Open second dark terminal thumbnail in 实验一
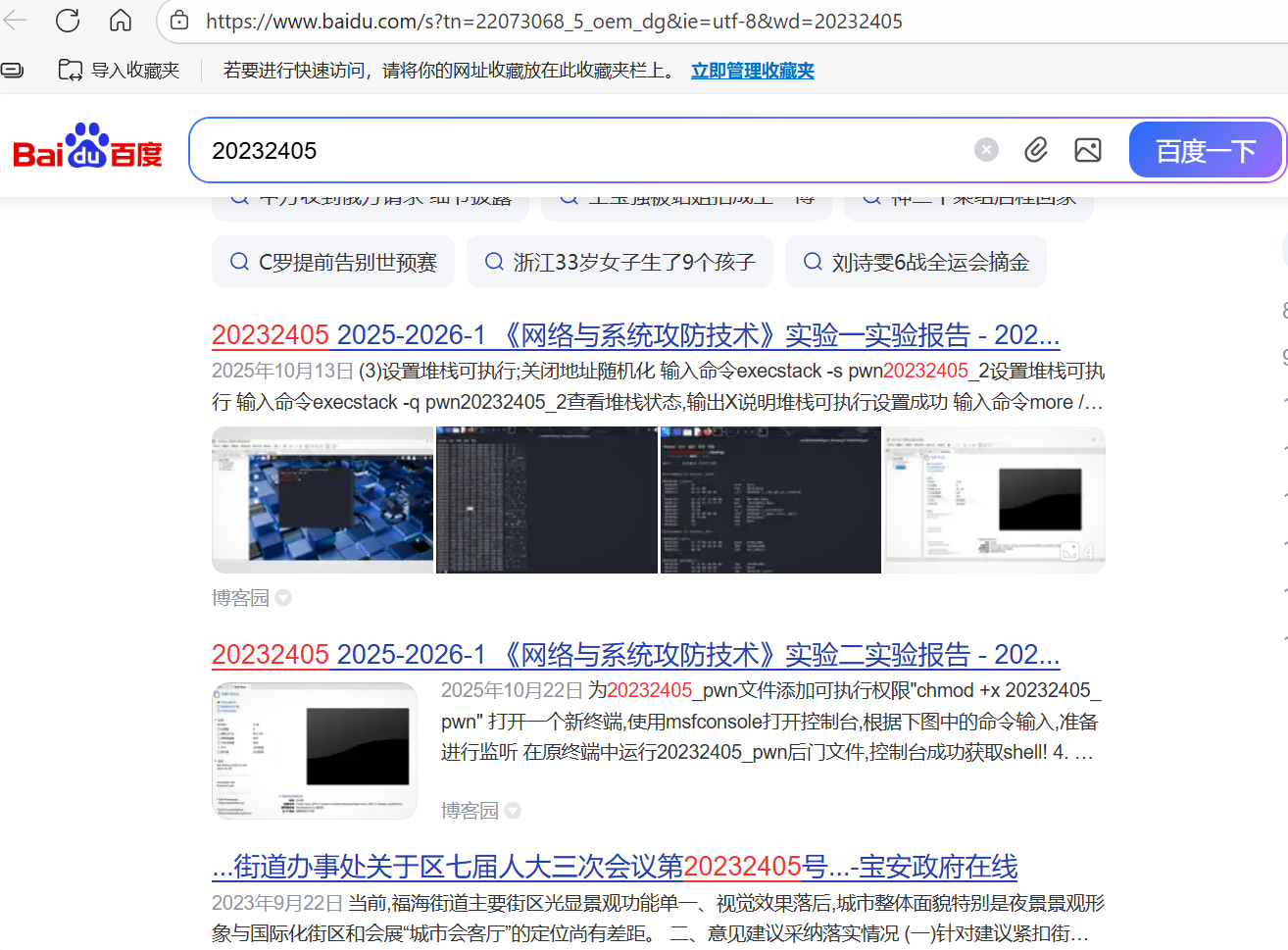 click(x=547, y=500)
